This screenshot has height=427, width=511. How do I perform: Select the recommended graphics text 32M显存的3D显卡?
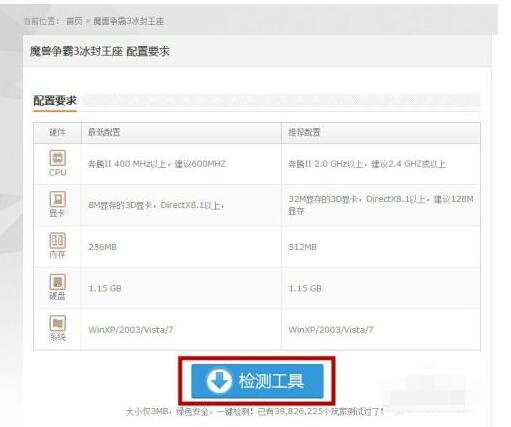point(323,199)
